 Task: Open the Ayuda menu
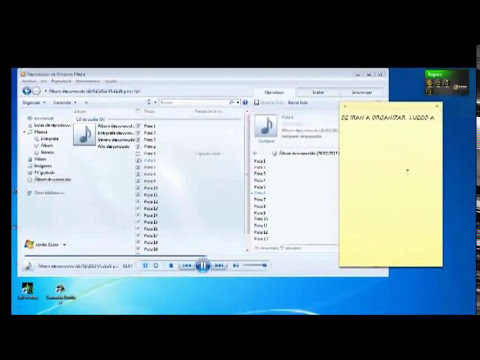[x=111, y=81]
